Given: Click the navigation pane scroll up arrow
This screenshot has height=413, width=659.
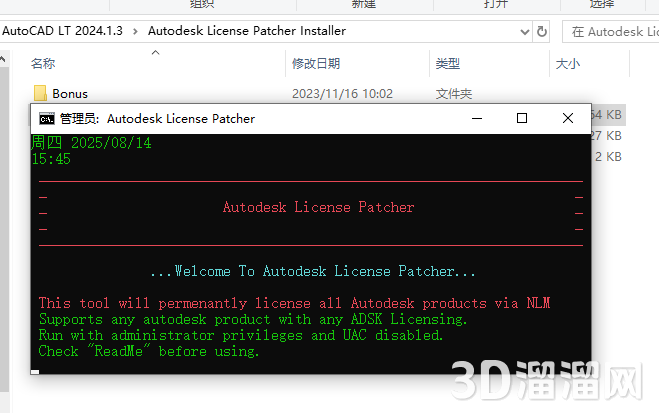Looking at the screenshot, I should coord(3,59).
